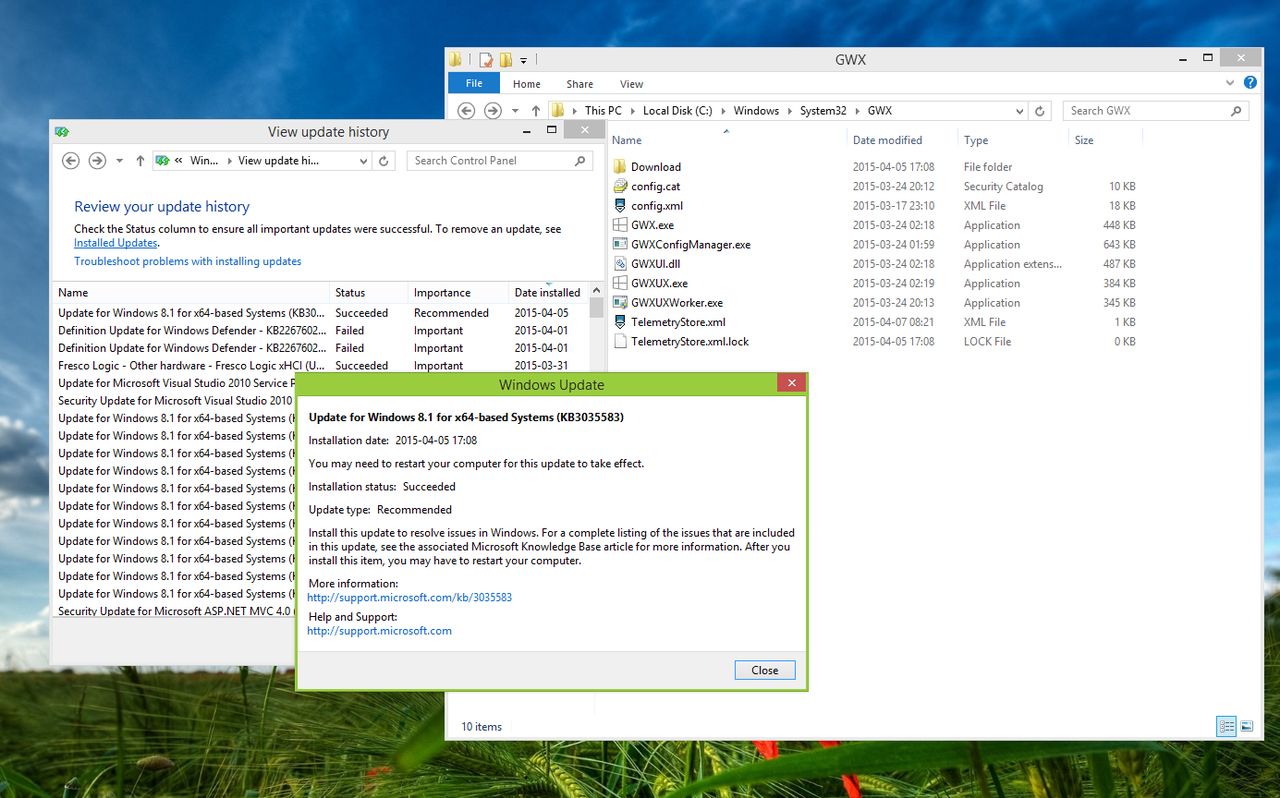Open the Customize Quick Access Toolbar dropdown
Image resolution: width=1280 pixels, height=798 pixels.
[x=523, y=60]
